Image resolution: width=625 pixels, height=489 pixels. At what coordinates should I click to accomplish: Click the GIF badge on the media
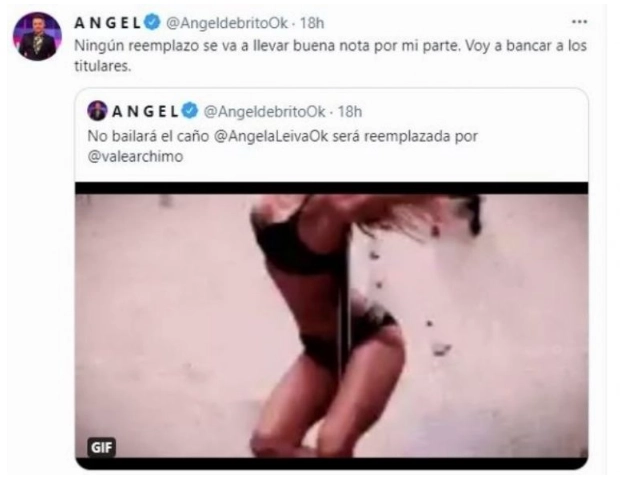pyautogui.click(x=102, y=448)
